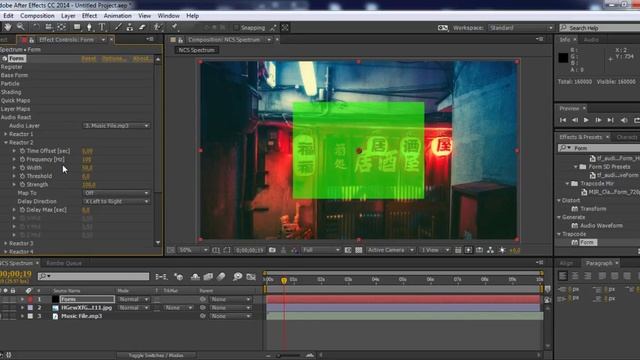Toggle Time Offset stopwatch in Reactor 2
640x360 pixels.
[22, 151]
